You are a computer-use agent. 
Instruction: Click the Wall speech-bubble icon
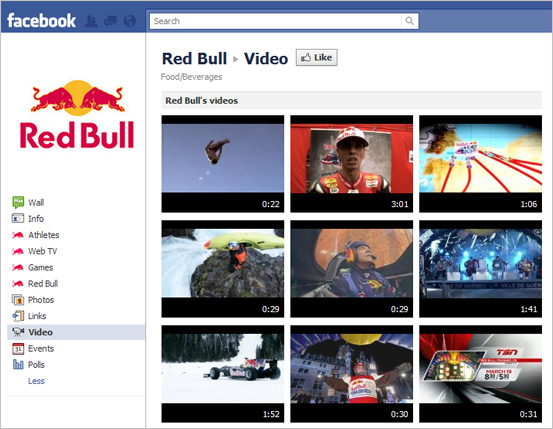pos(18,202)
